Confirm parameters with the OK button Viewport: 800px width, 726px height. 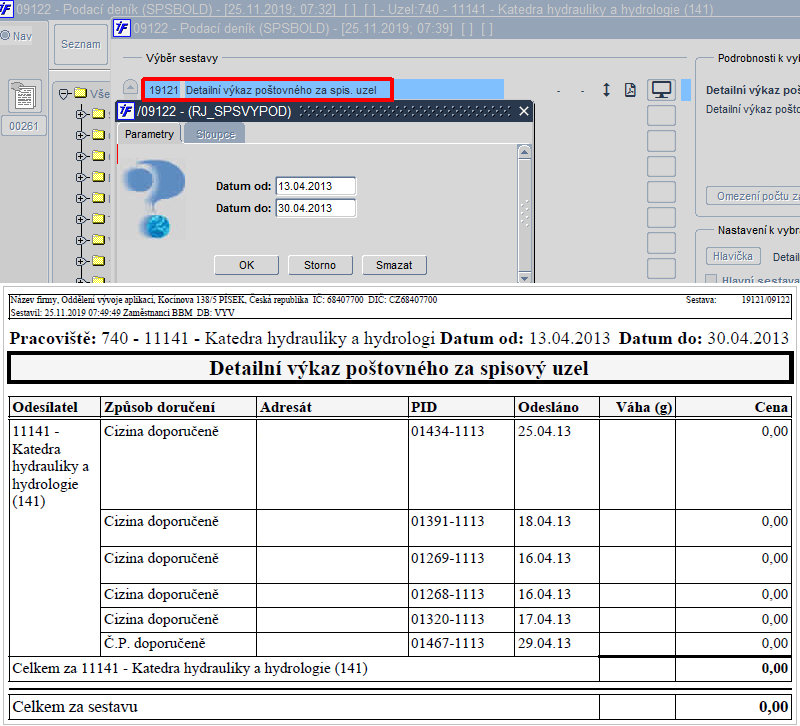[246, 265]
